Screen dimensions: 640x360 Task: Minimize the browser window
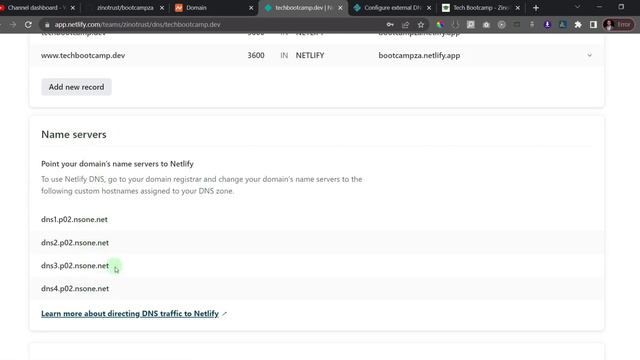click(599, 7)
